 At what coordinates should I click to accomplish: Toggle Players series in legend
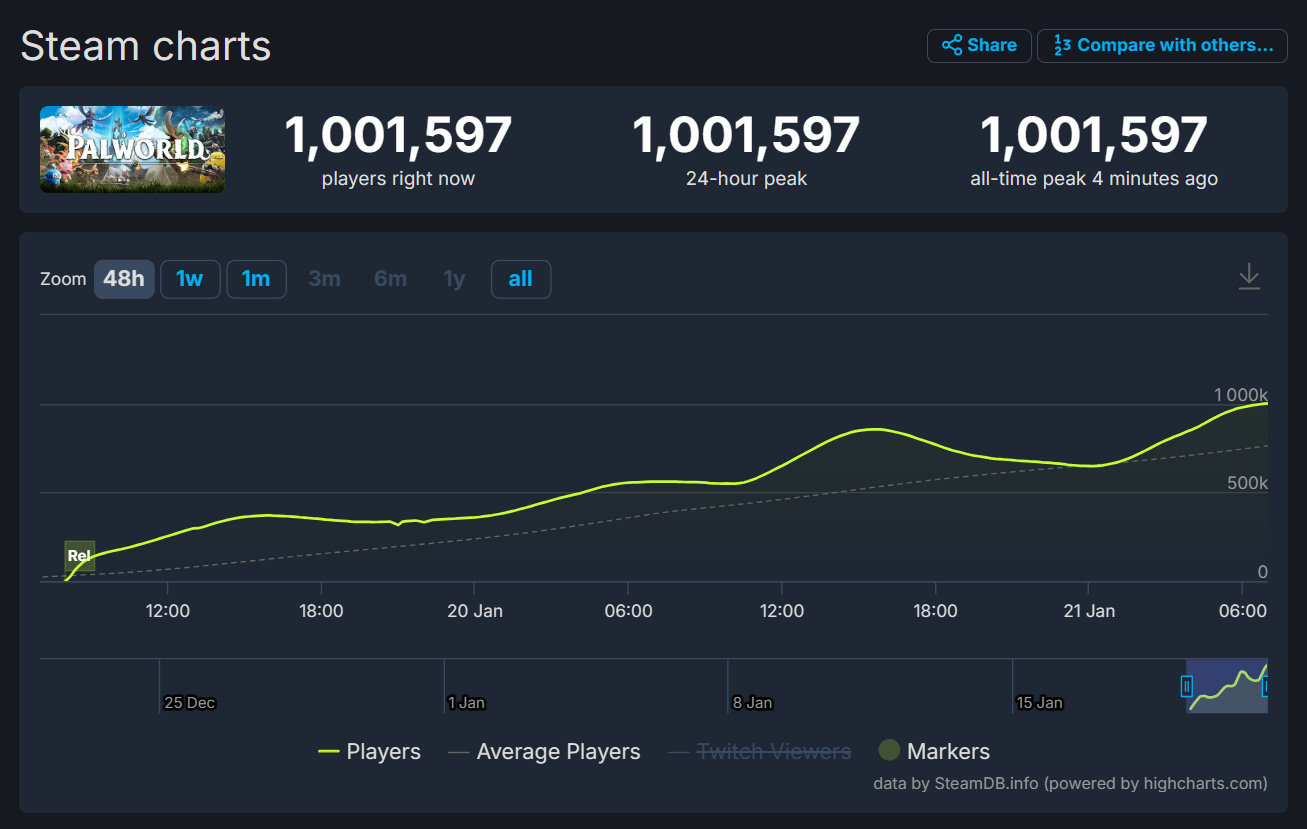[369, 752]
